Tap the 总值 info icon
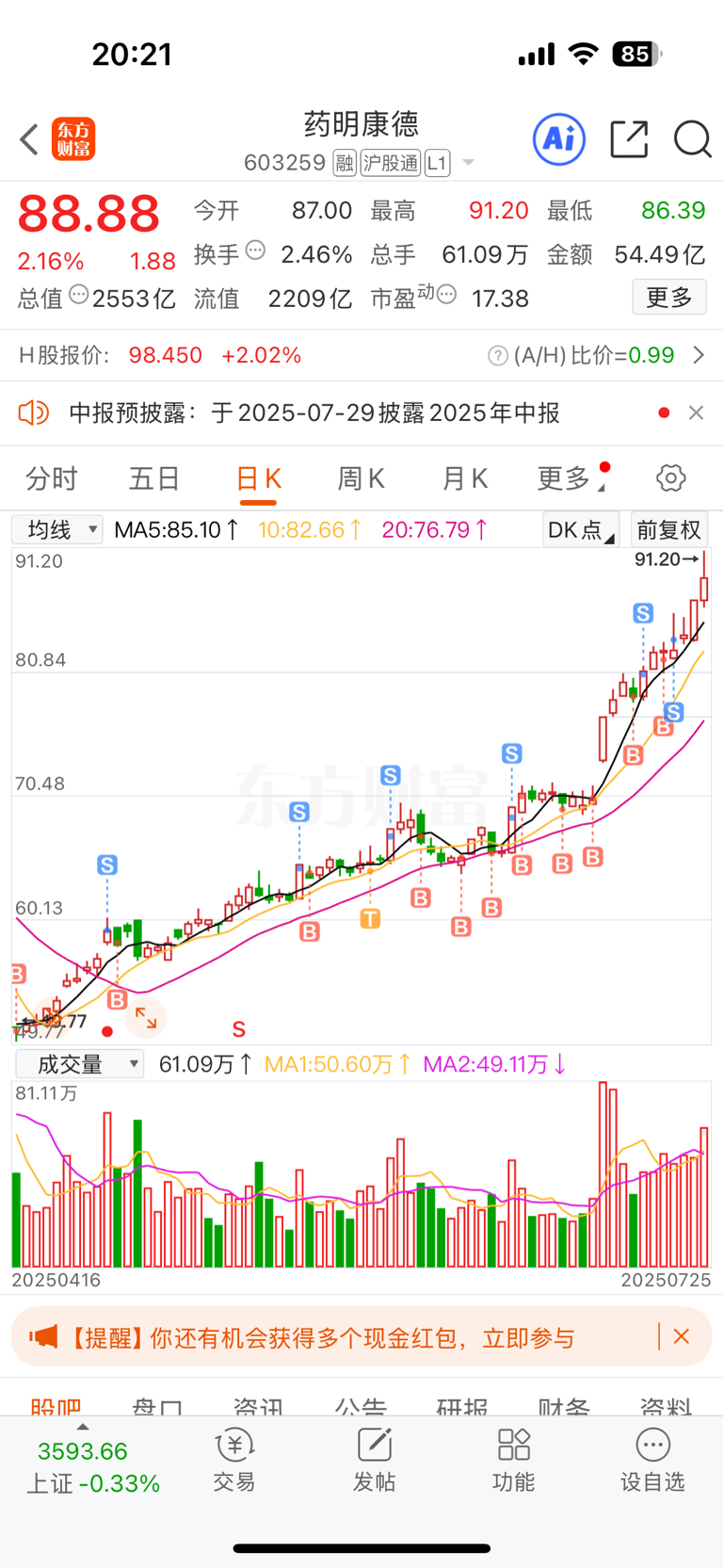724x1568 pixels. click(x=79, y=295)
